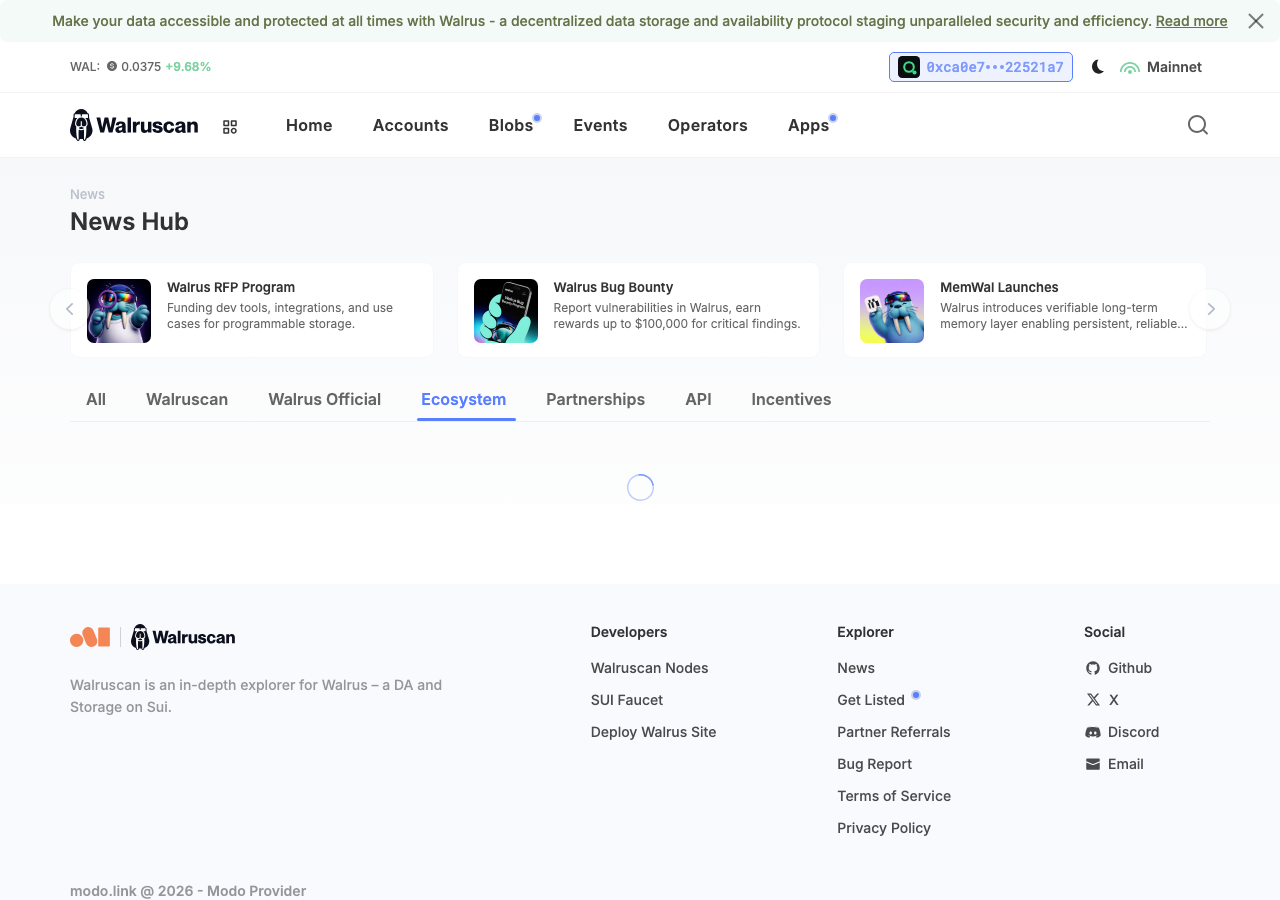Open Walruscan Nodes footer link
This screenshot has width=1280, height=900.
[650, 668]
